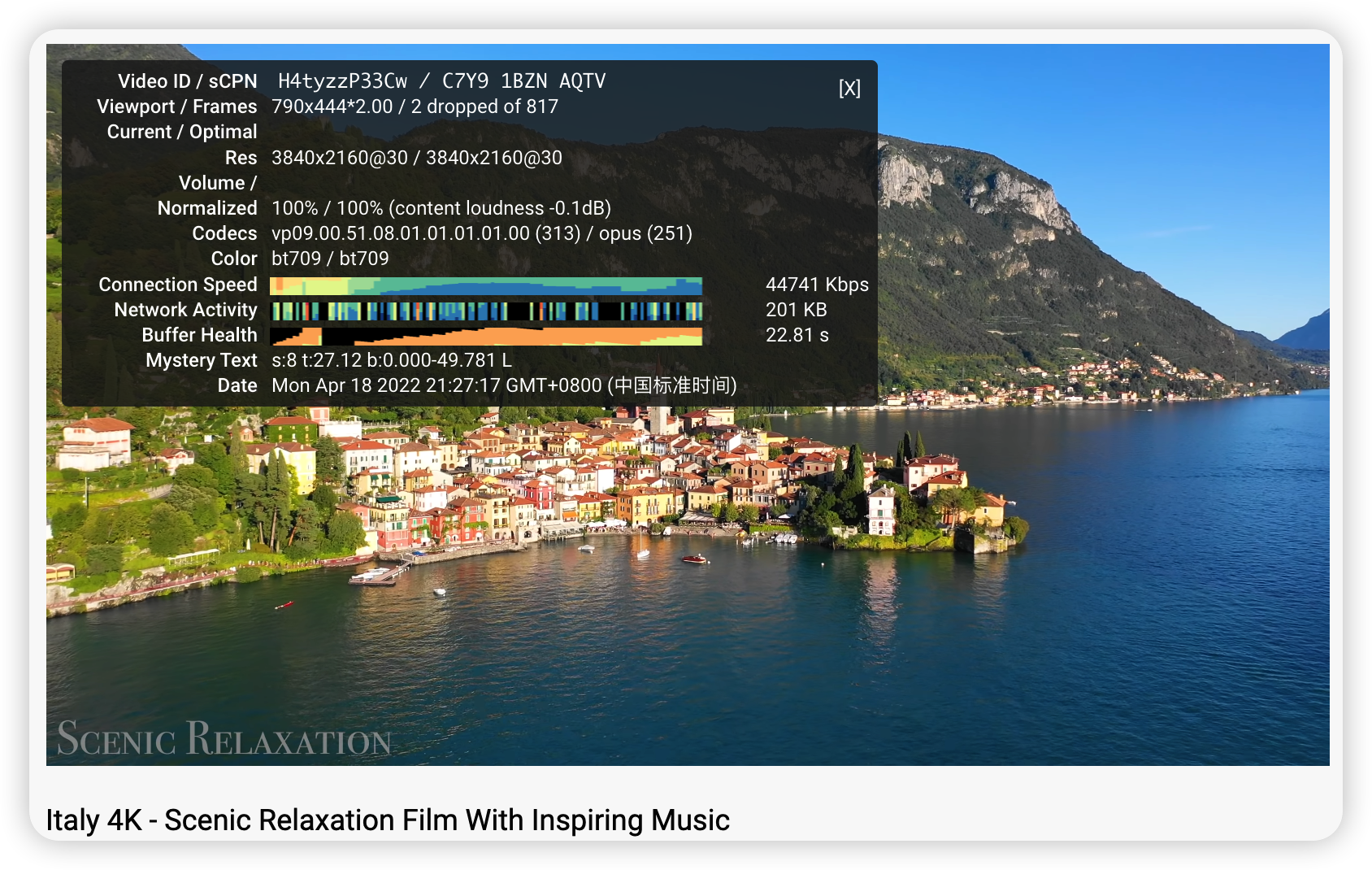Click the Connection Speed graph
This screenshot has width=1372, height=870.
[486, 285]
